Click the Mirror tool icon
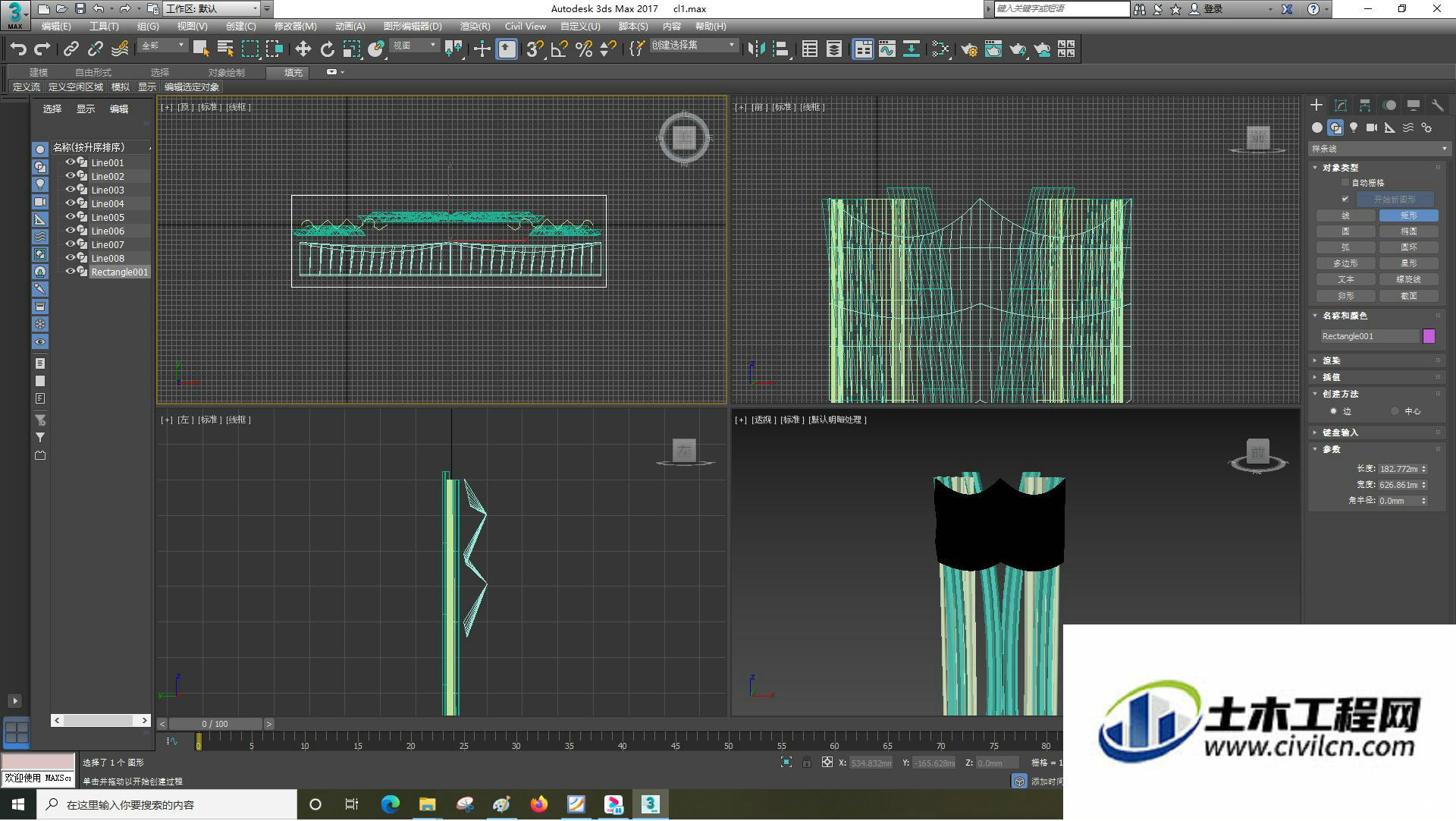The height and width of the screenshot is (821, 1456). [x=756, y=49]
